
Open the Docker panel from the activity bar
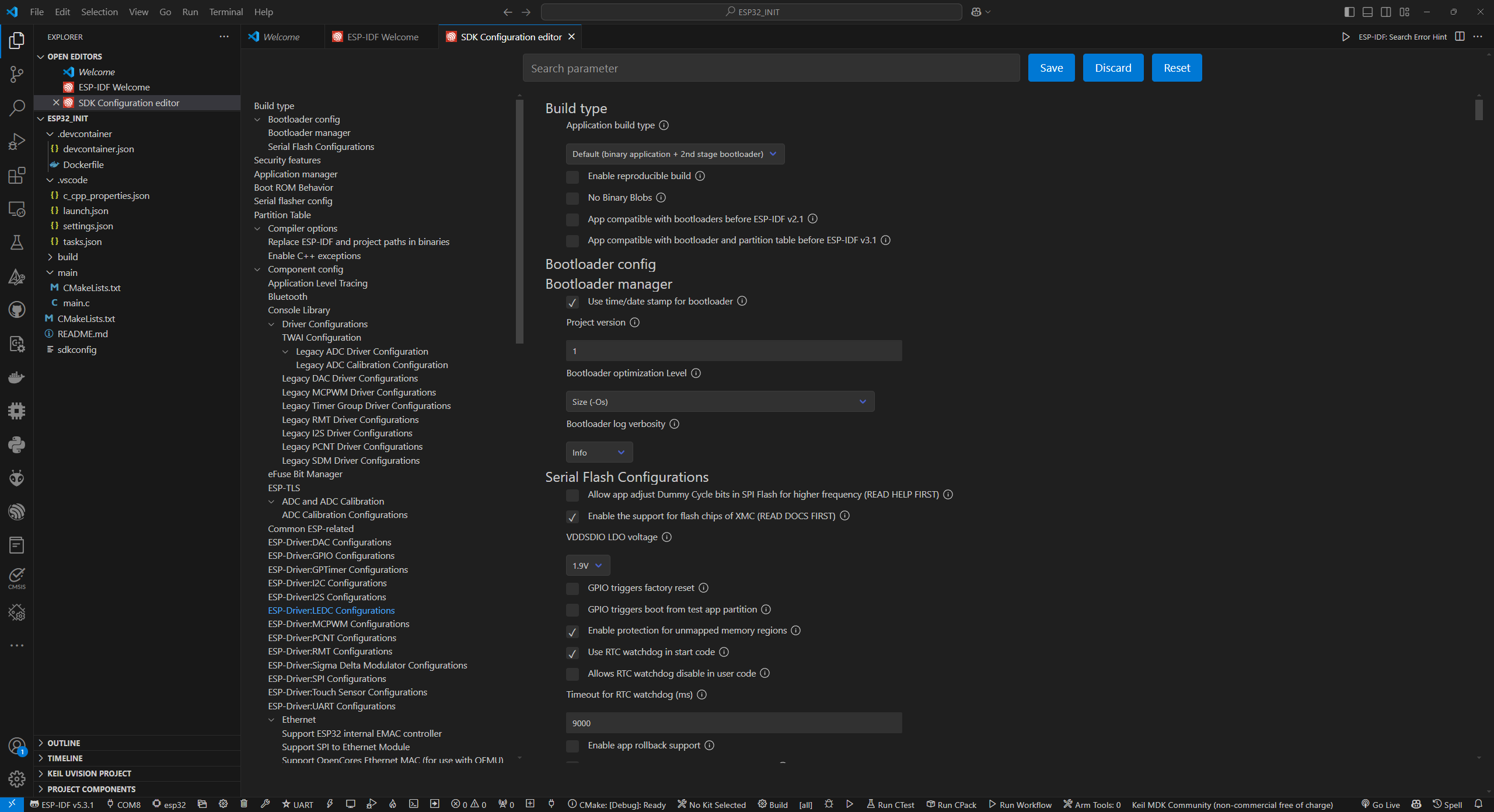[17, 377]
